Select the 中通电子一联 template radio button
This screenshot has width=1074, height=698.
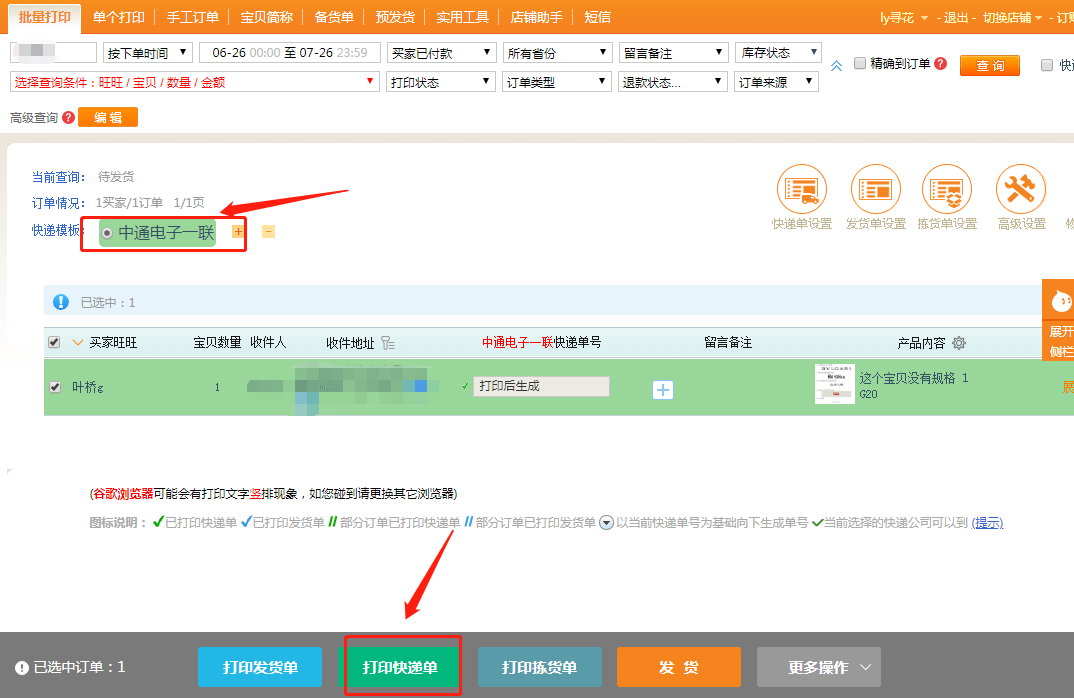click(x=107, y=233)
